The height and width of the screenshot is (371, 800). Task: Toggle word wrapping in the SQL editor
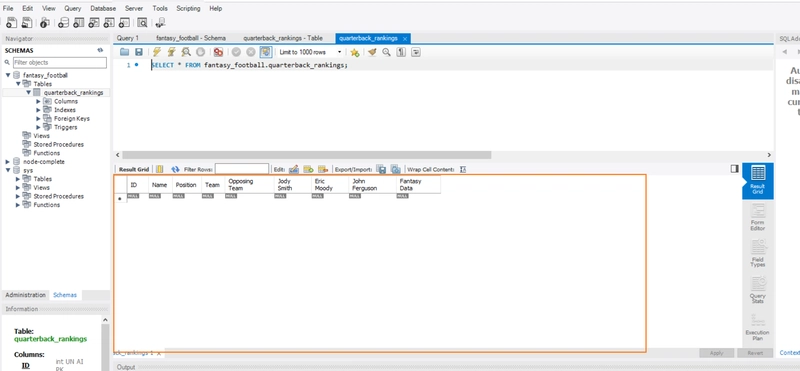point(416,52)
